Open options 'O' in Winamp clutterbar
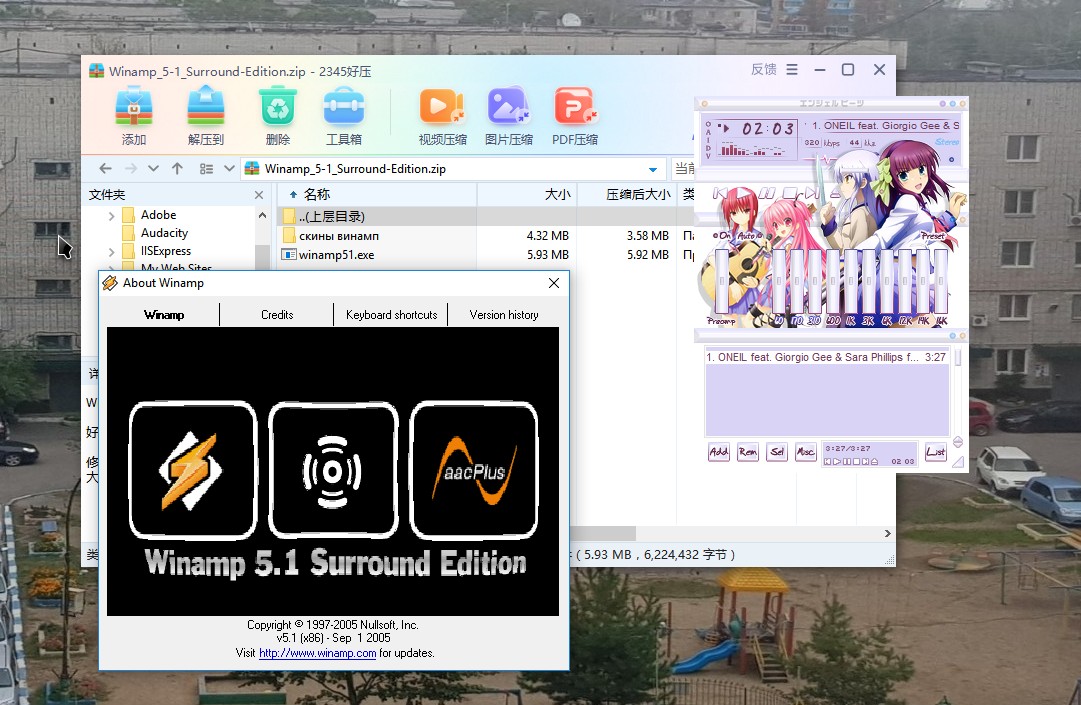1081x705 pixels. [708, 124]
